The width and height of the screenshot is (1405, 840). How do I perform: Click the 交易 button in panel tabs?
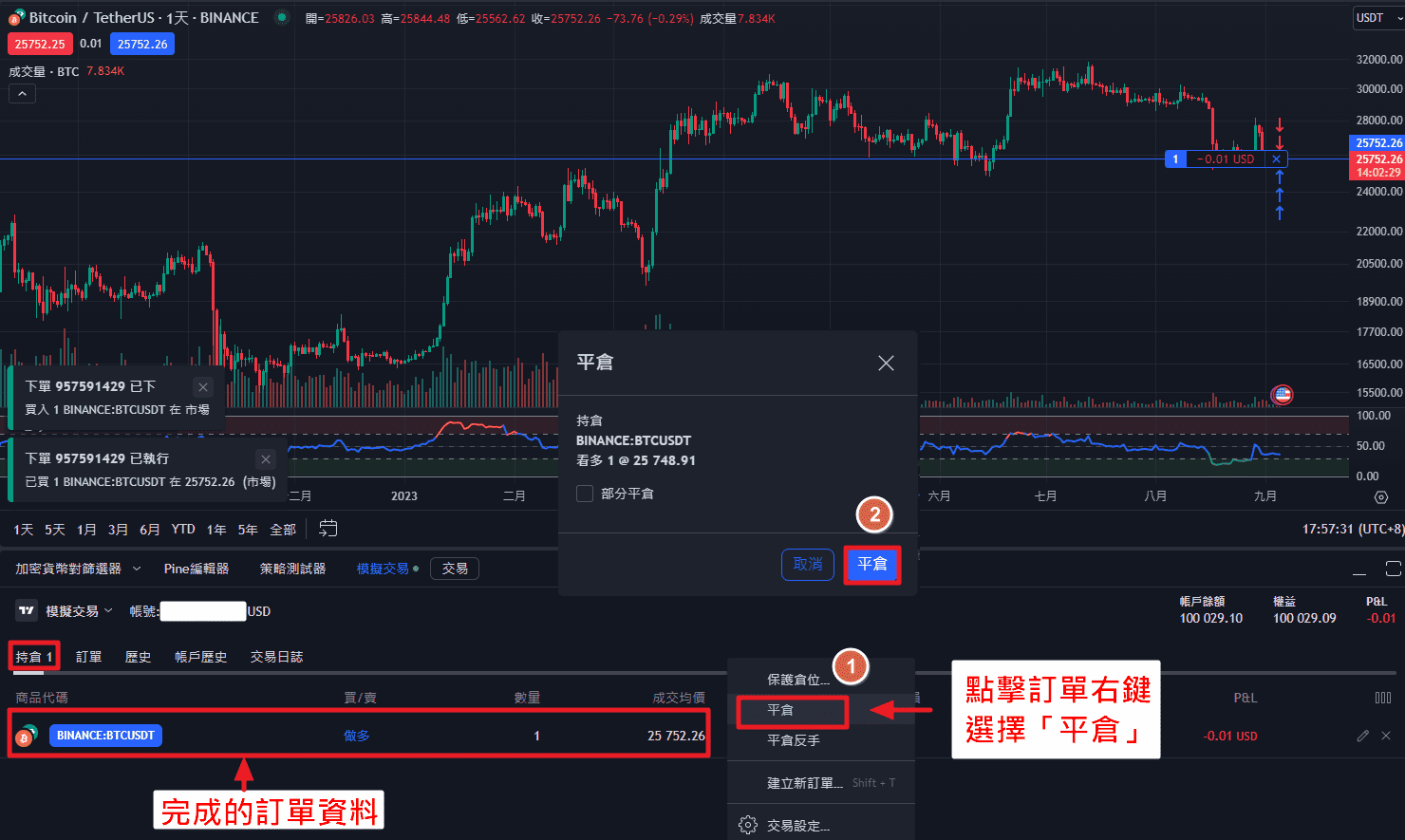[x=455, y=569]
